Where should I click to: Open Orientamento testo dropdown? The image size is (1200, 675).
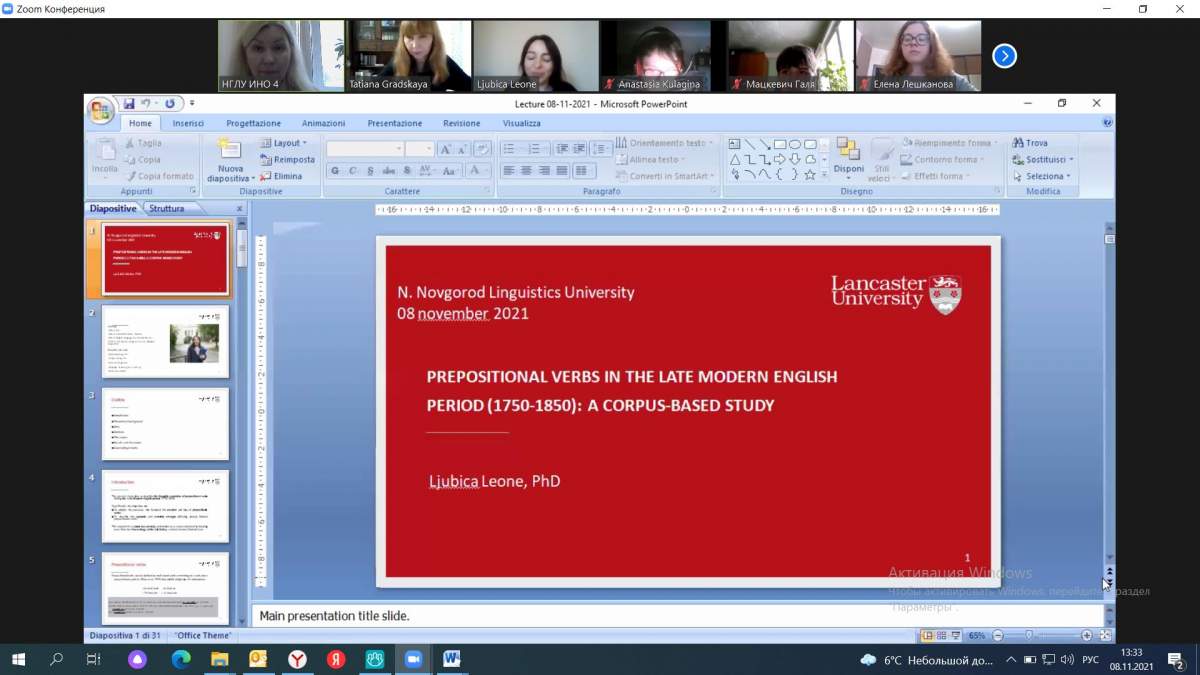pos(664,143)
